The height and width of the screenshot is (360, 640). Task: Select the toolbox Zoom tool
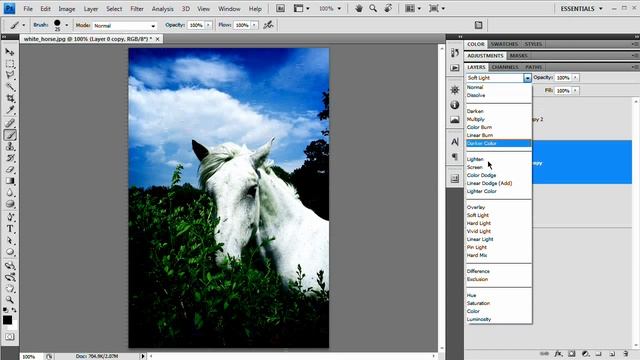[10, 300]
